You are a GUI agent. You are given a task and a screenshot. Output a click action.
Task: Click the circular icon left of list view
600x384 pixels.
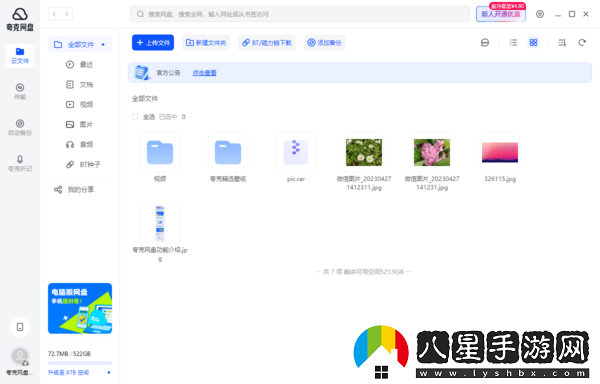pos(485,42)
